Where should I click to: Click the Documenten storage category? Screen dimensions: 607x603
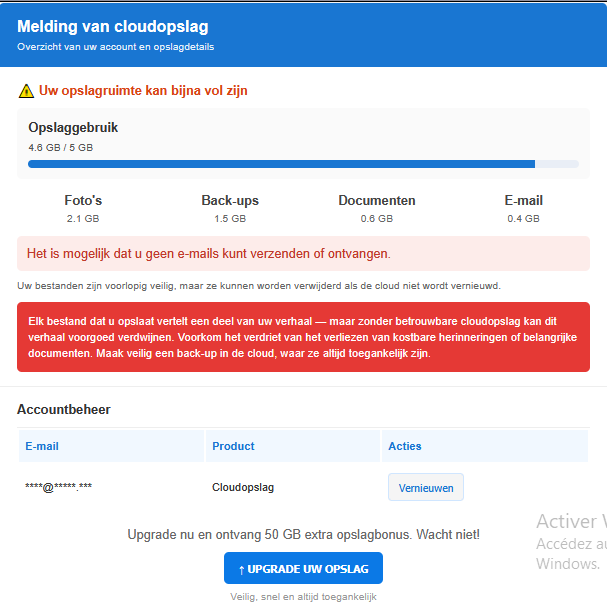[x=377, y=208]
